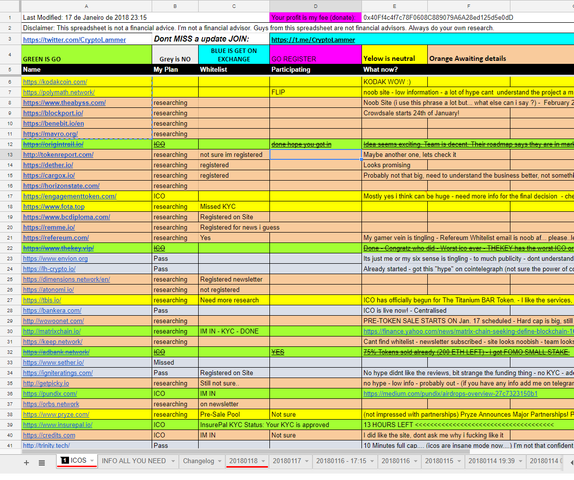Viewport: 574px width, 480px height.
Task: Switch to the Changelog sheet tab
Action: pos(198,461)
